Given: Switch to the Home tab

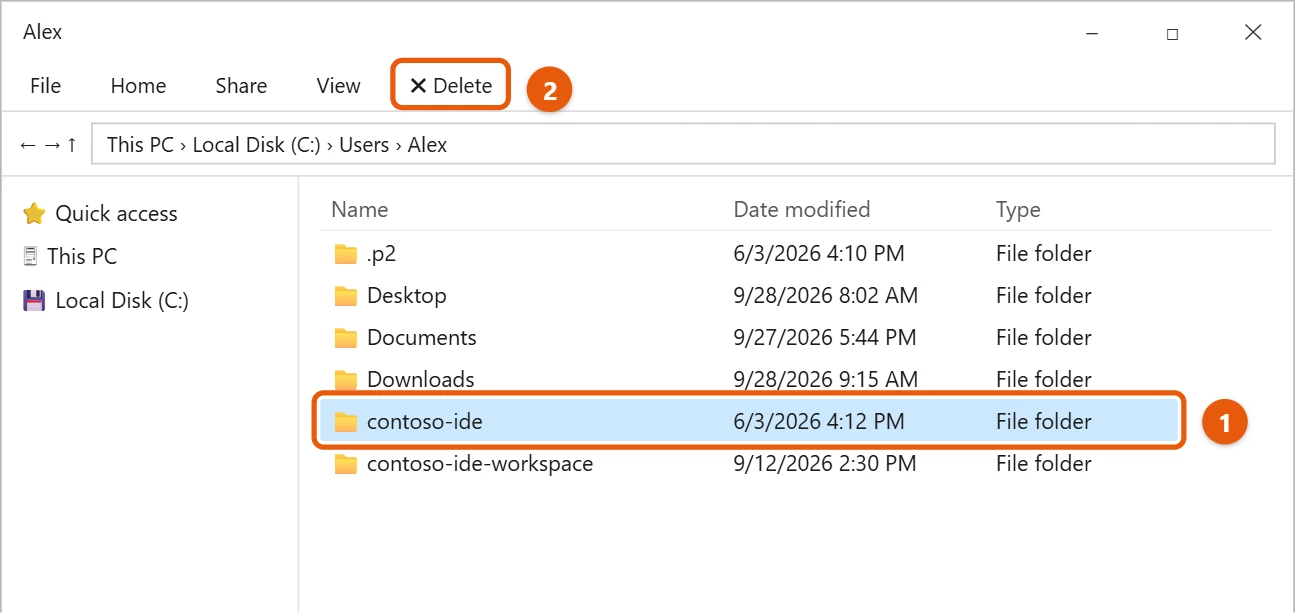Looking at the screenshot, I should [138, 86].
